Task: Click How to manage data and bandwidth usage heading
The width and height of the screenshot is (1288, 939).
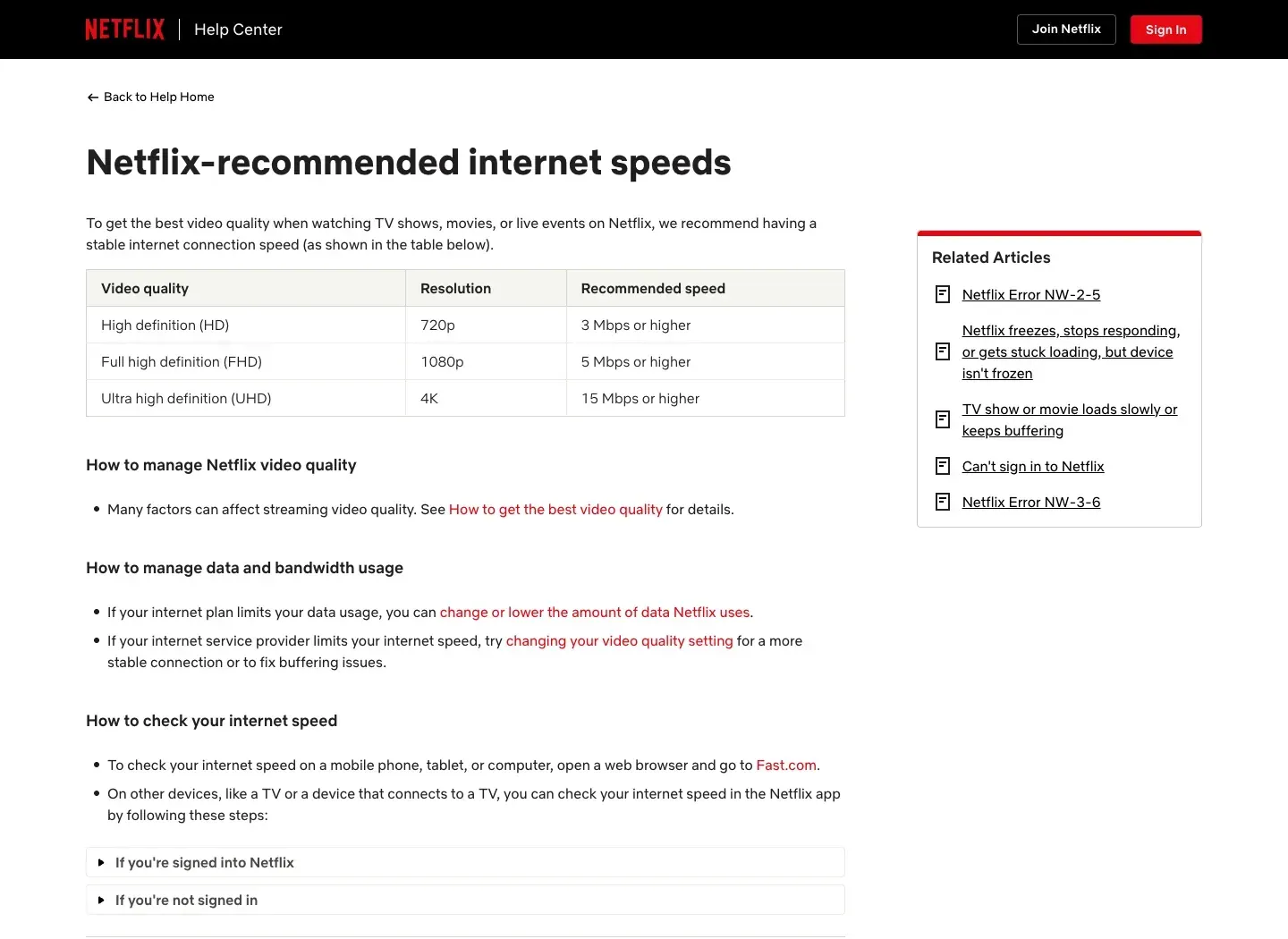Action: click(244, 568)
